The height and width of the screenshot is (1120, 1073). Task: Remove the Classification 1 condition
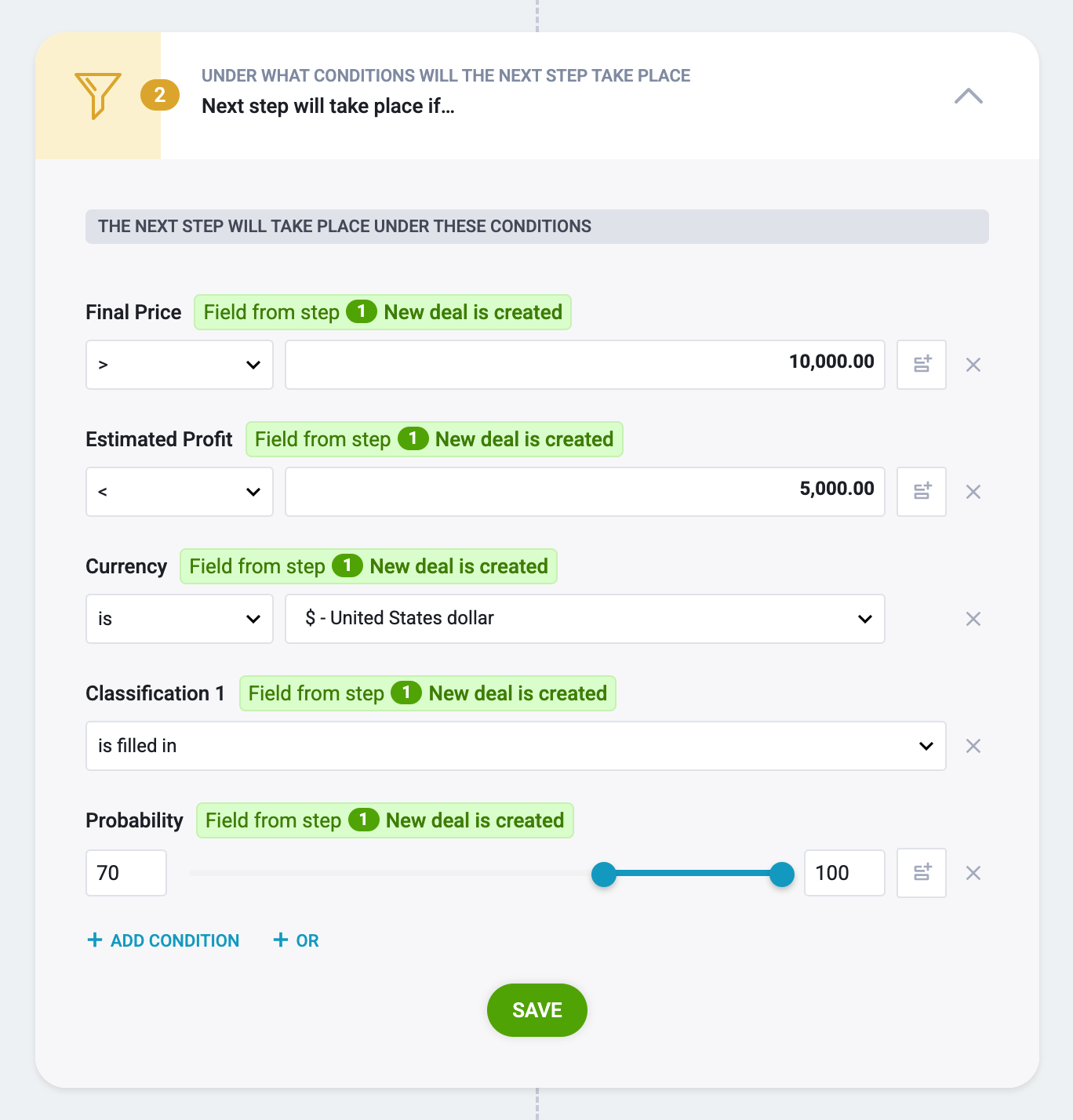click(x=973, y=746)
